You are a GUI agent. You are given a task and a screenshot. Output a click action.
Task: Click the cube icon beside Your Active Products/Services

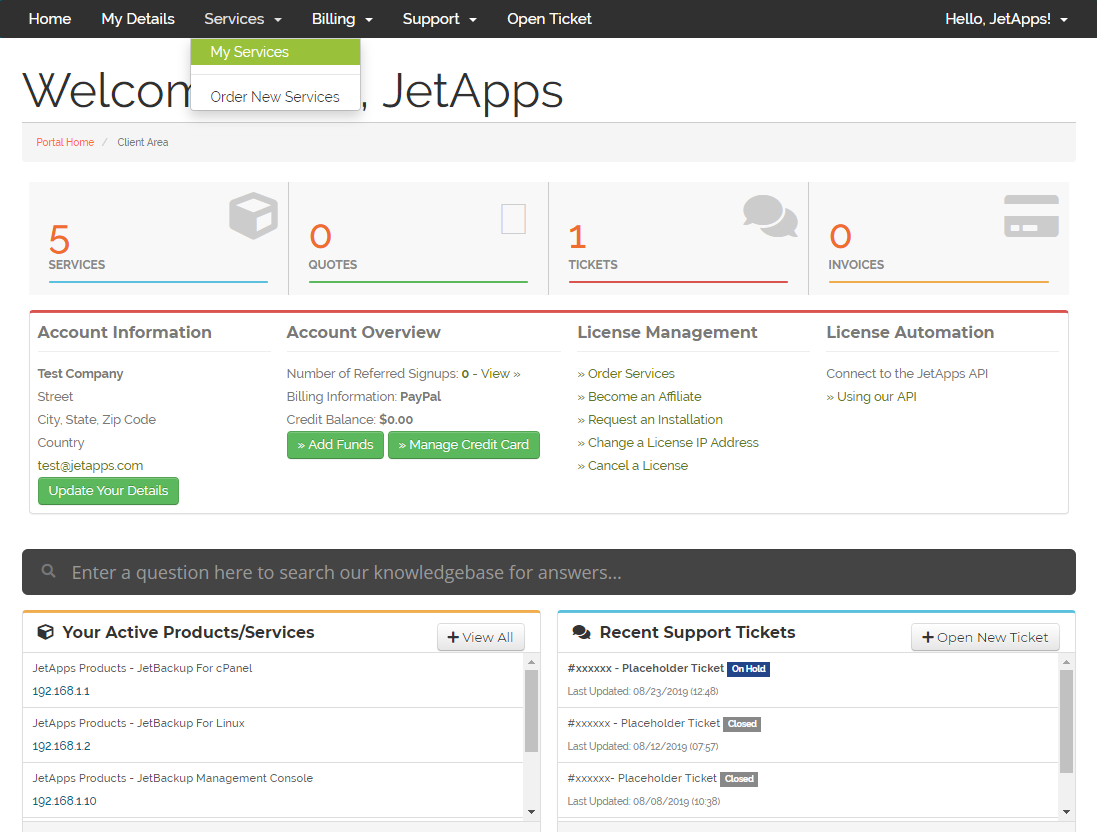(45, 632)
